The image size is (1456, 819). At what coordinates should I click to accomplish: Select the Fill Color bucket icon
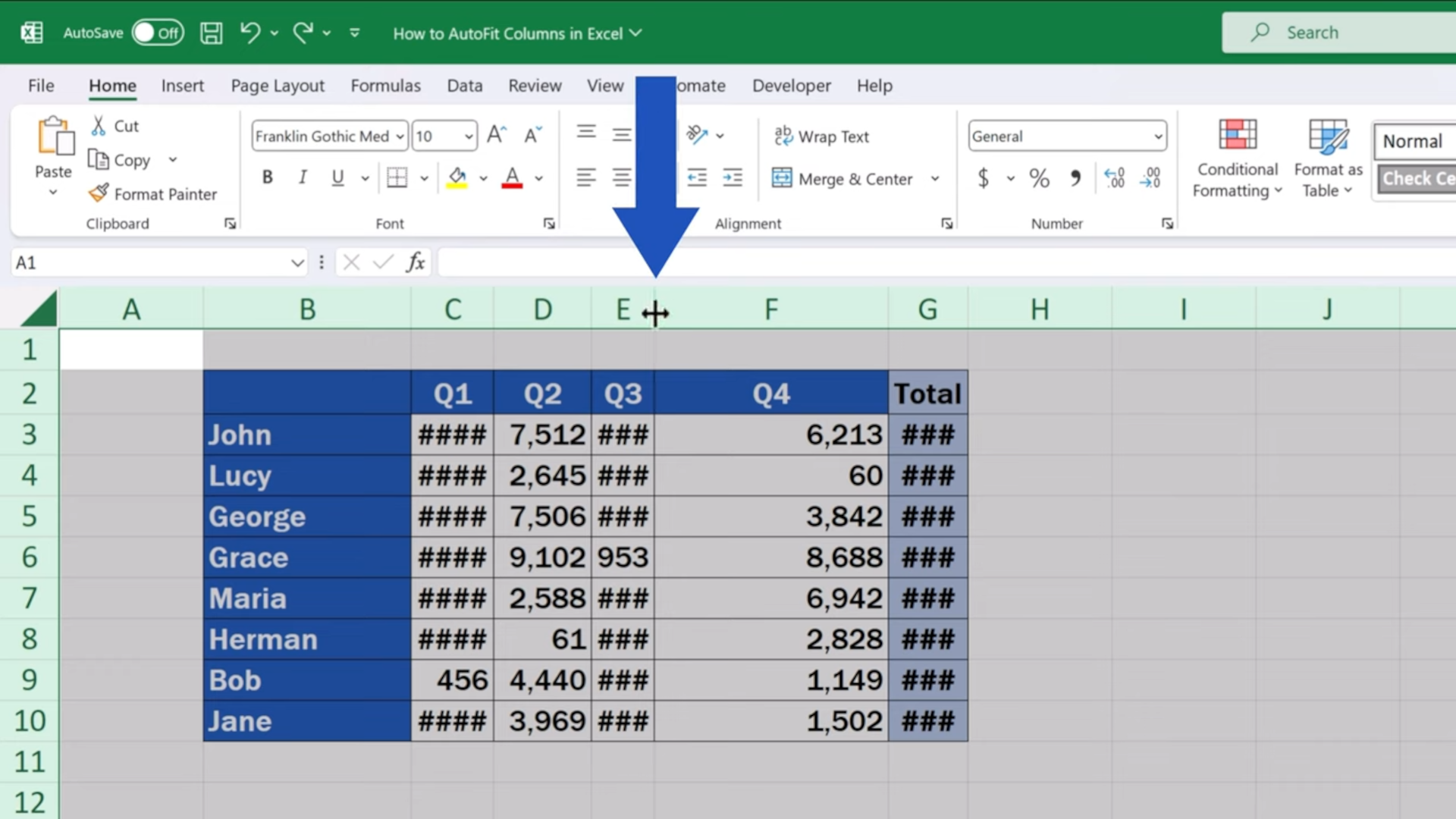point(456,177)
